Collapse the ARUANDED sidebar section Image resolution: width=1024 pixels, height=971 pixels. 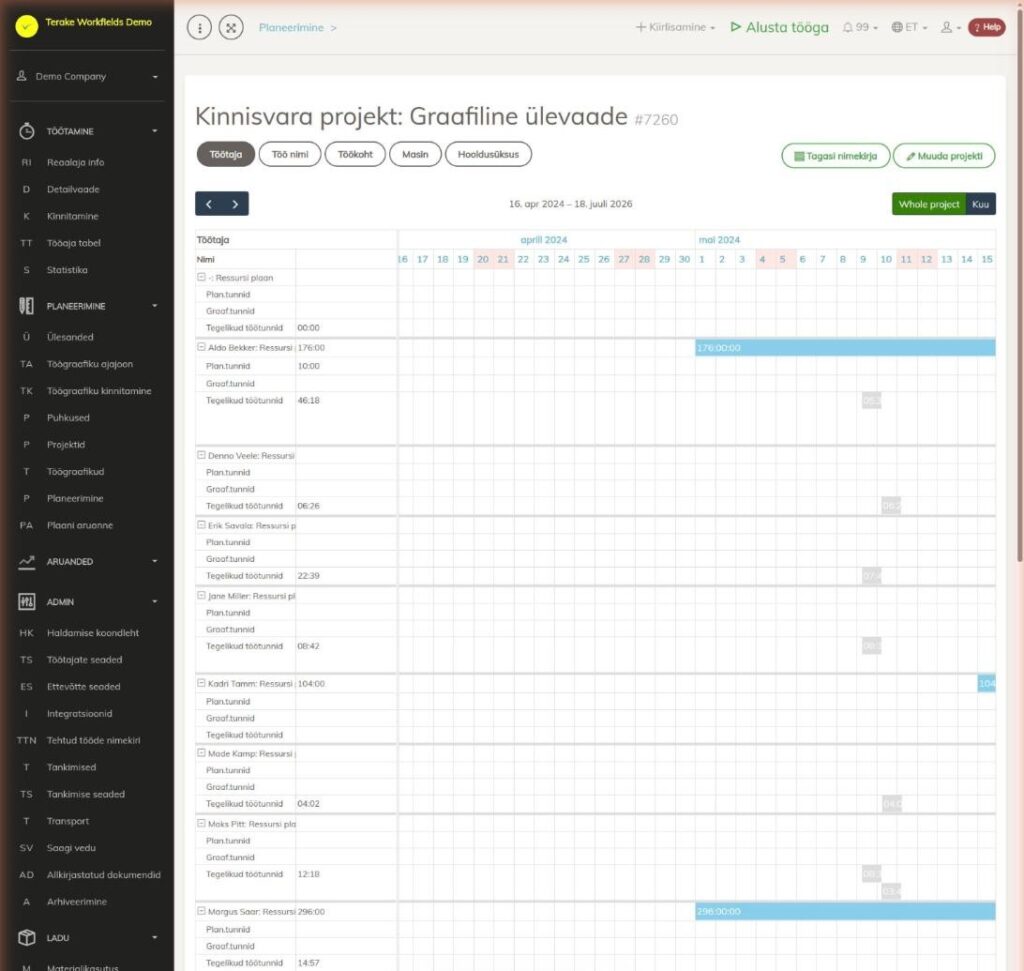click(87, 562)
